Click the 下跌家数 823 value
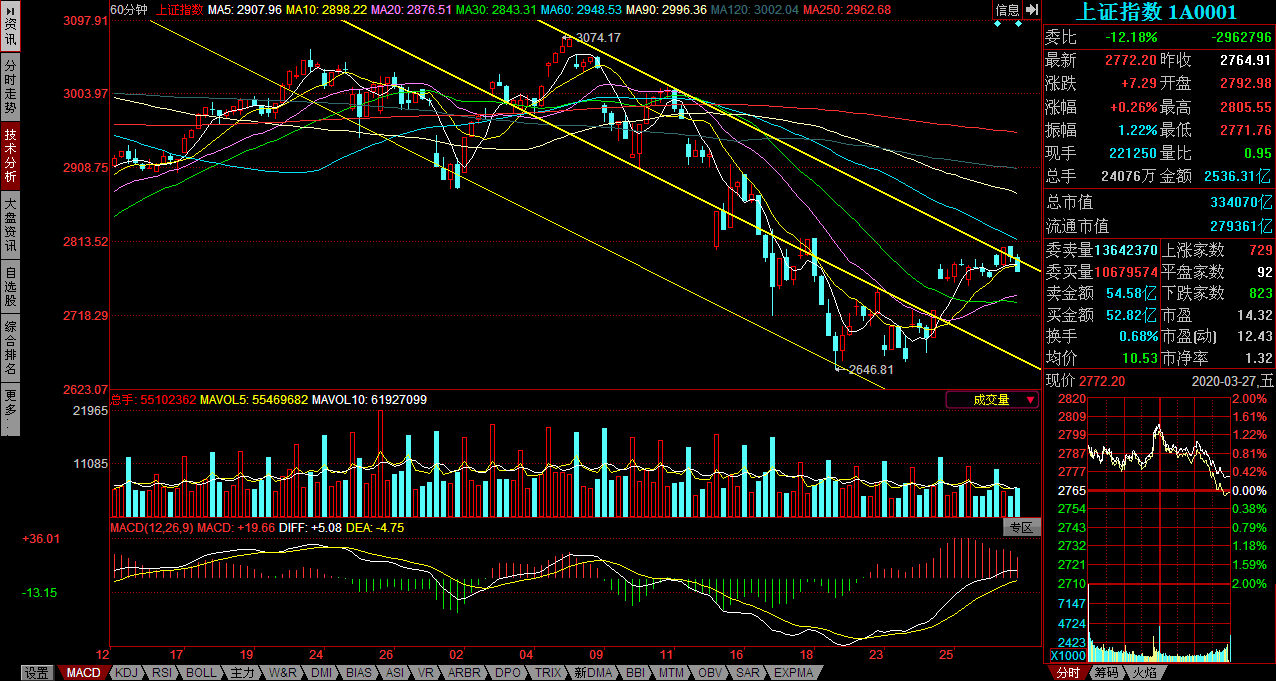The height and width of the screenshot is (681, 1276). 1260,293
